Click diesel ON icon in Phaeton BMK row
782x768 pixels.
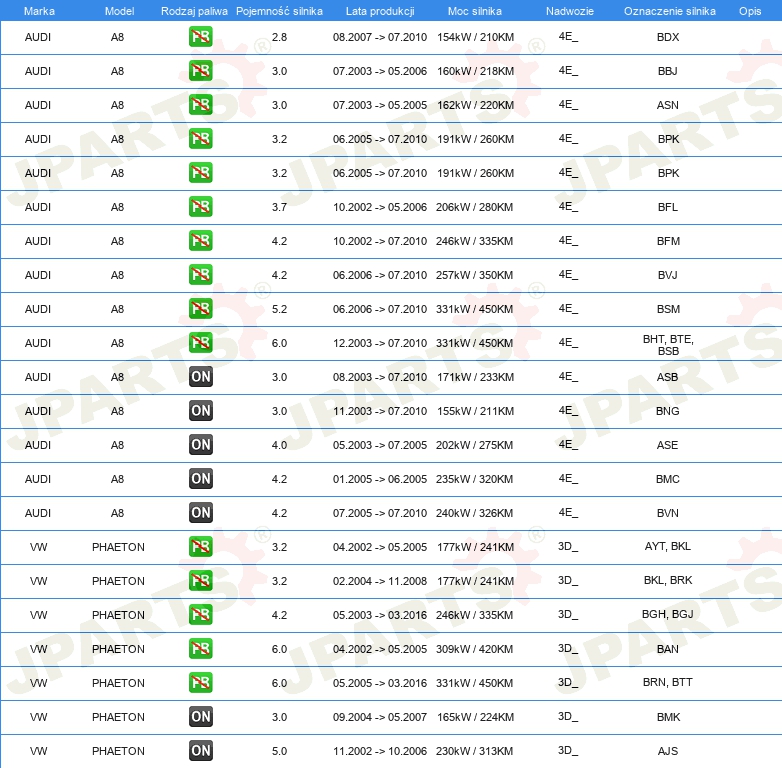[x=200, y=717]
